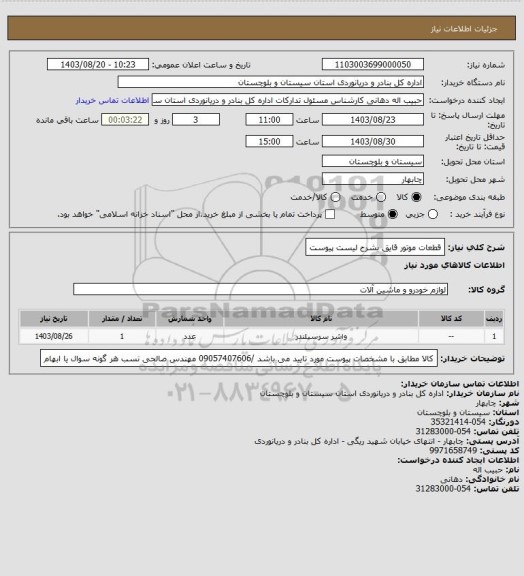524x576 pixels.
Task: Click the need number field 1103003699000050
Action: point(373,64)
